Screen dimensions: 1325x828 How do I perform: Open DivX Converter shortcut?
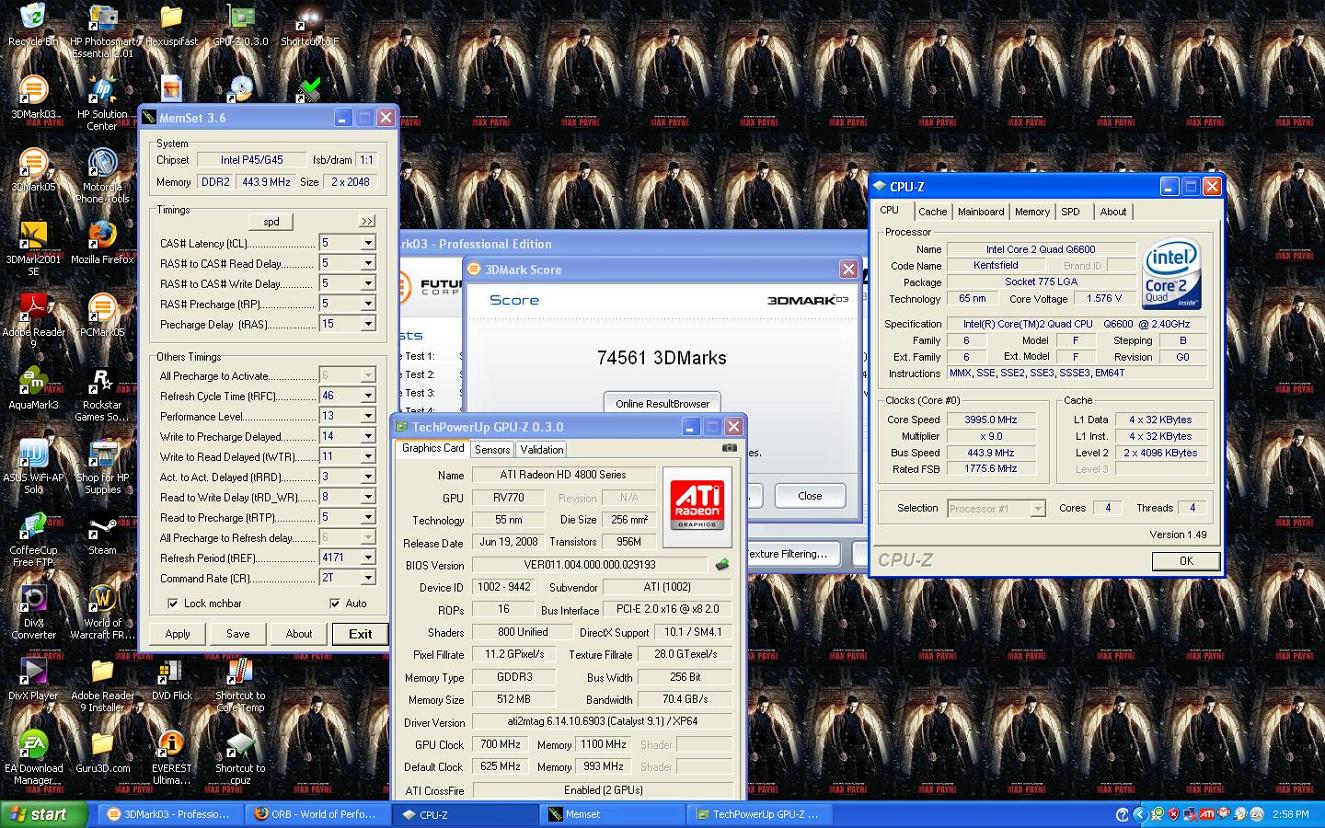pyautogui.click(x=33, y=612)
